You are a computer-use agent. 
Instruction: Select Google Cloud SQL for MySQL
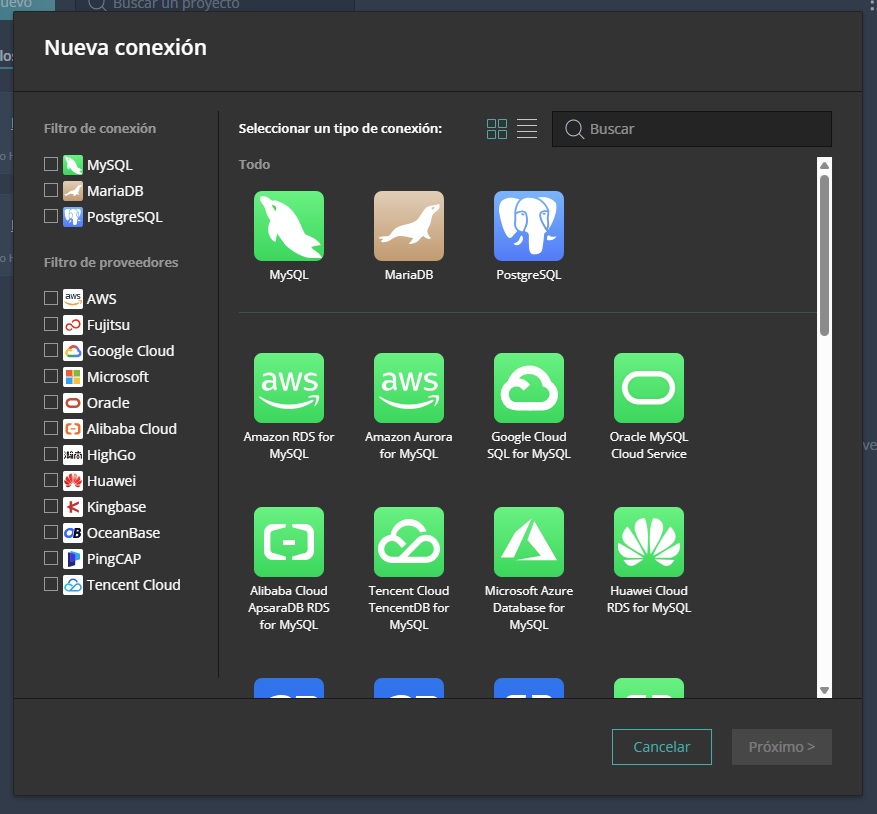[x=529, y=388]
